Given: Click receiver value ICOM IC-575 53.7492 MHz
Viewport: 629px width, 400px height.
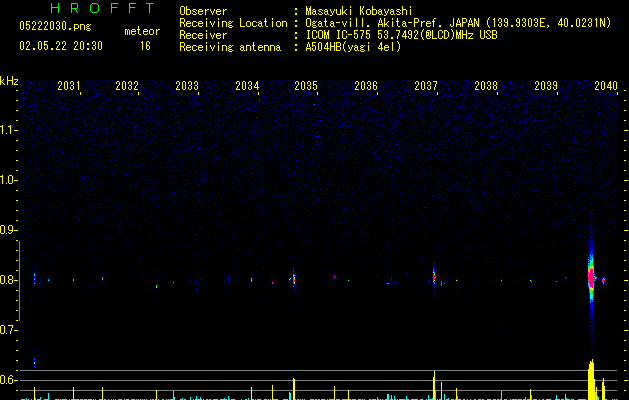Looking at the screenshot, I should pos(401,35).
